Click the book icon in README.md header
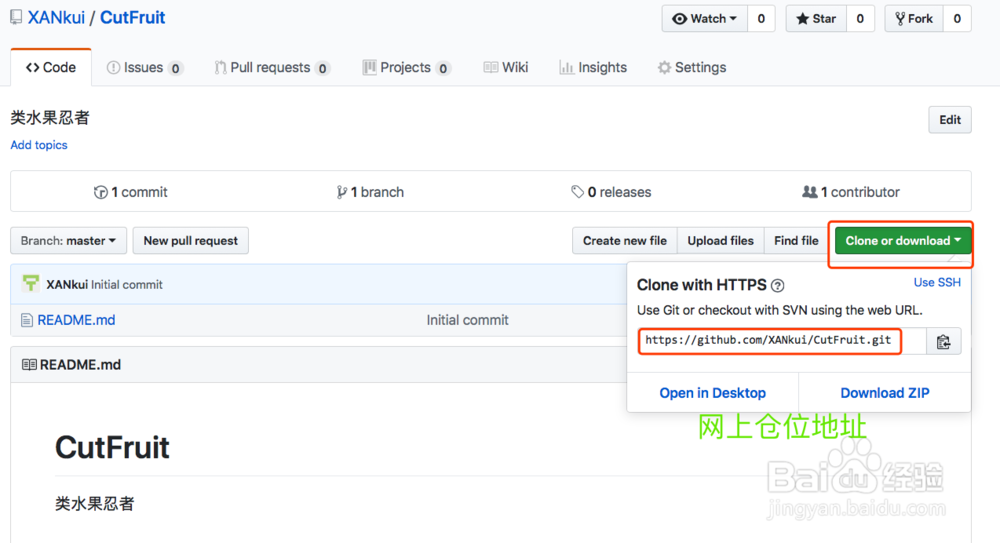 (x=29, y=364)
